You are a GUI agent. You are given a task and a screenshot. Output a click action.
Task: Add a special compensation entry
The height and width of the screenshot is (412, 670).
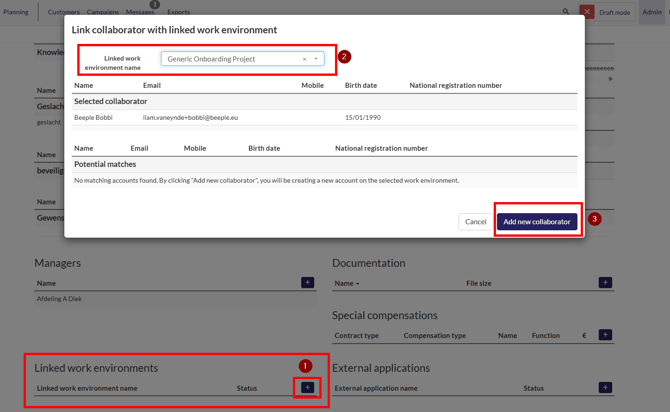(605, 335)
